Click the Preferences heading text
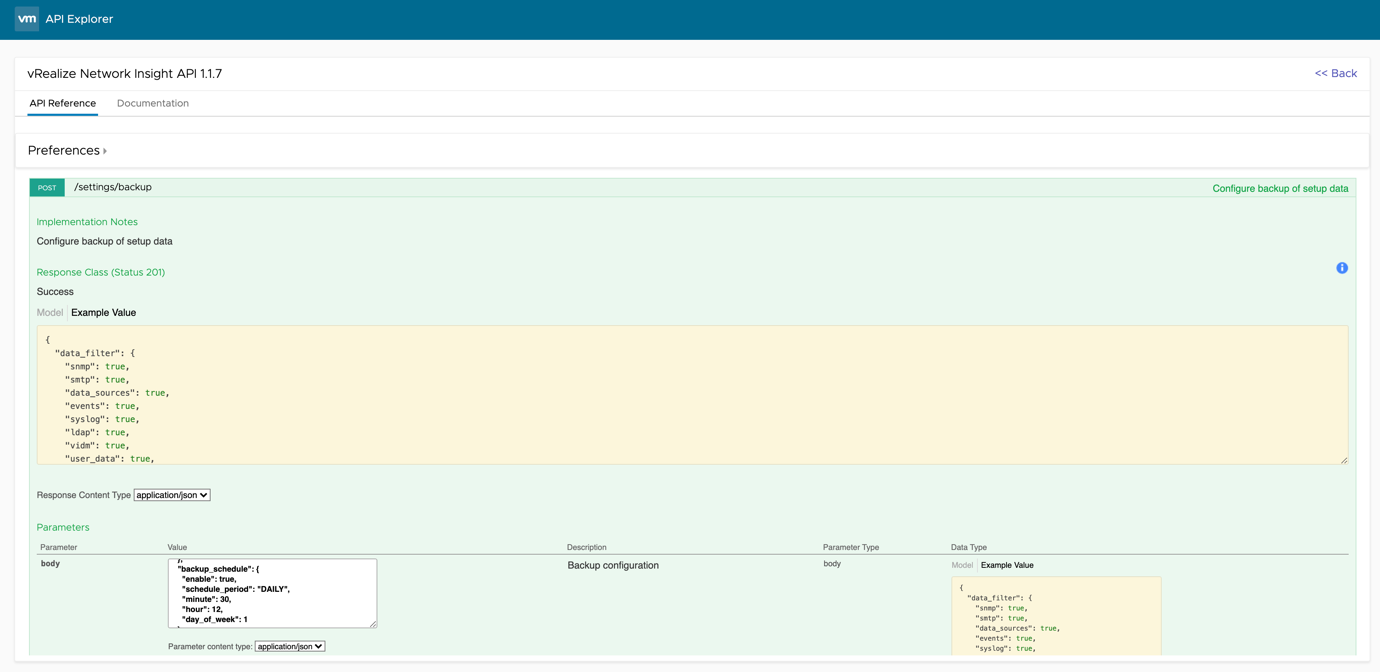Viewport: 1380px width, 672px height. click(x=64, y=150)
